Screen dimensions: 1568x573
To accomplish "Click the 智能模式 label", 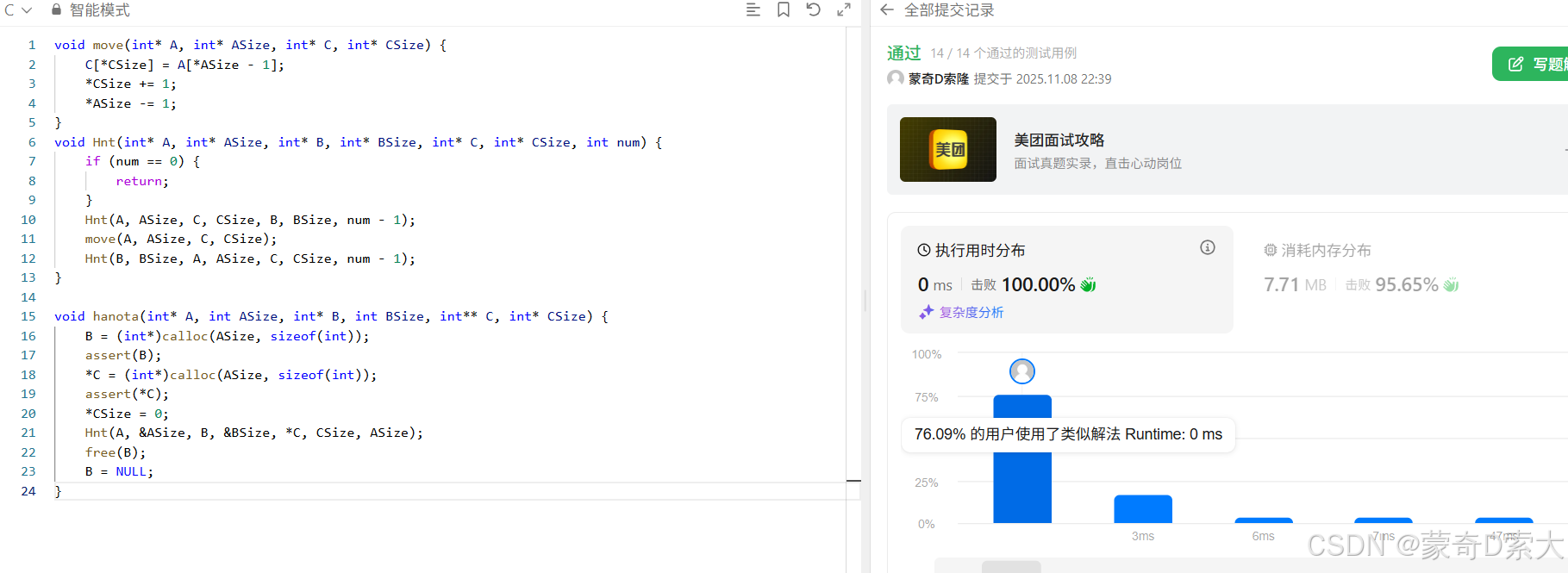I will pos(99,10).
